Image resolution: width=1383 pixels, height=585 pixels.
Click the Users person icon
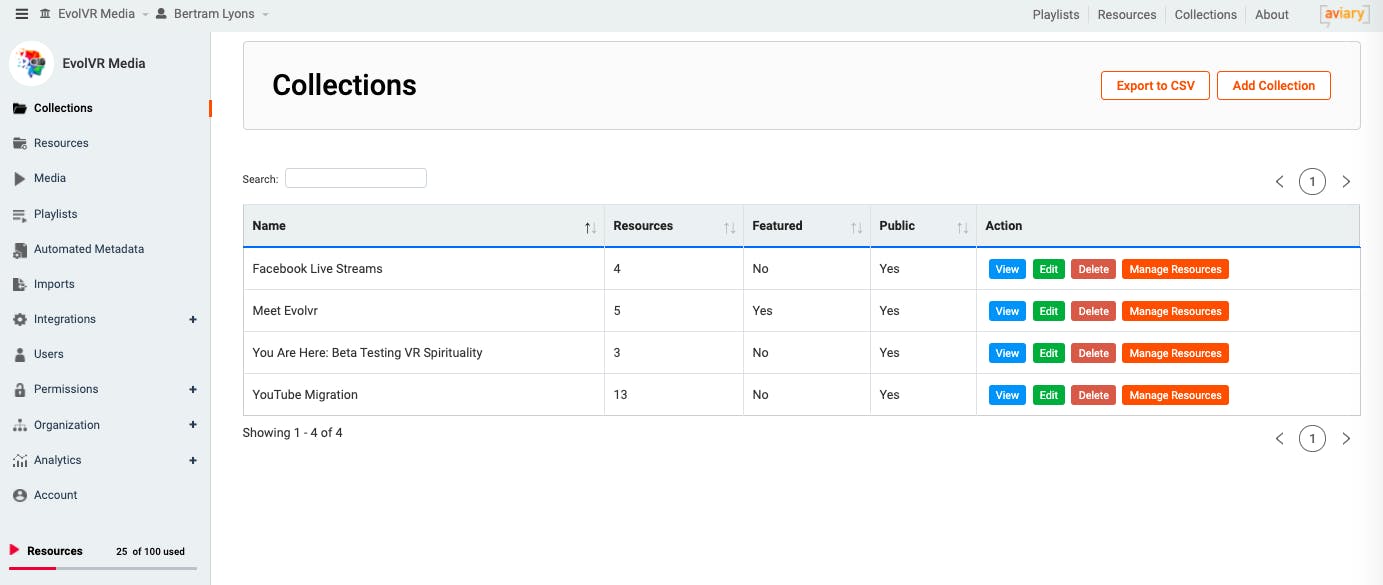coord(19,354)
